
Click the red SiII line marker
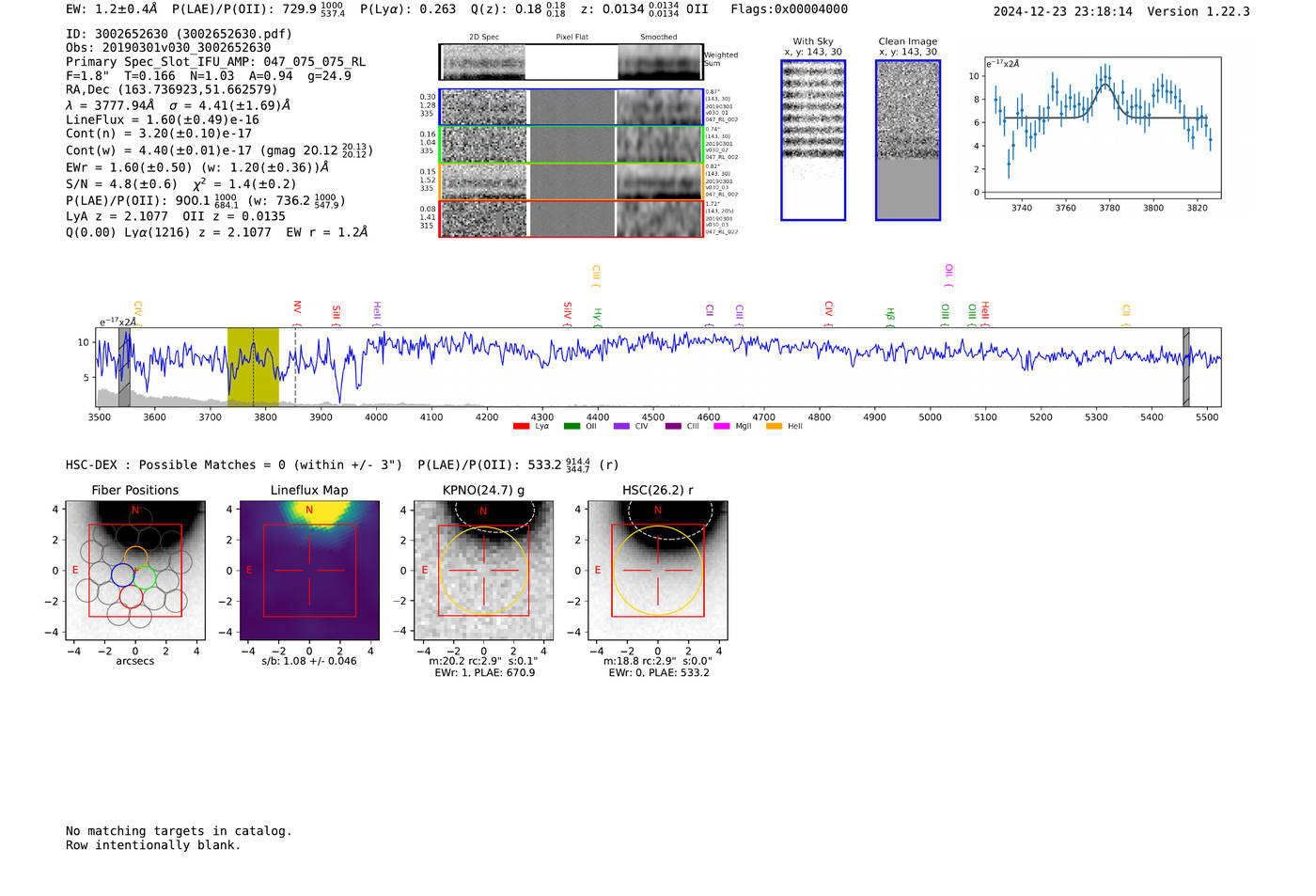tap(336, 315)
